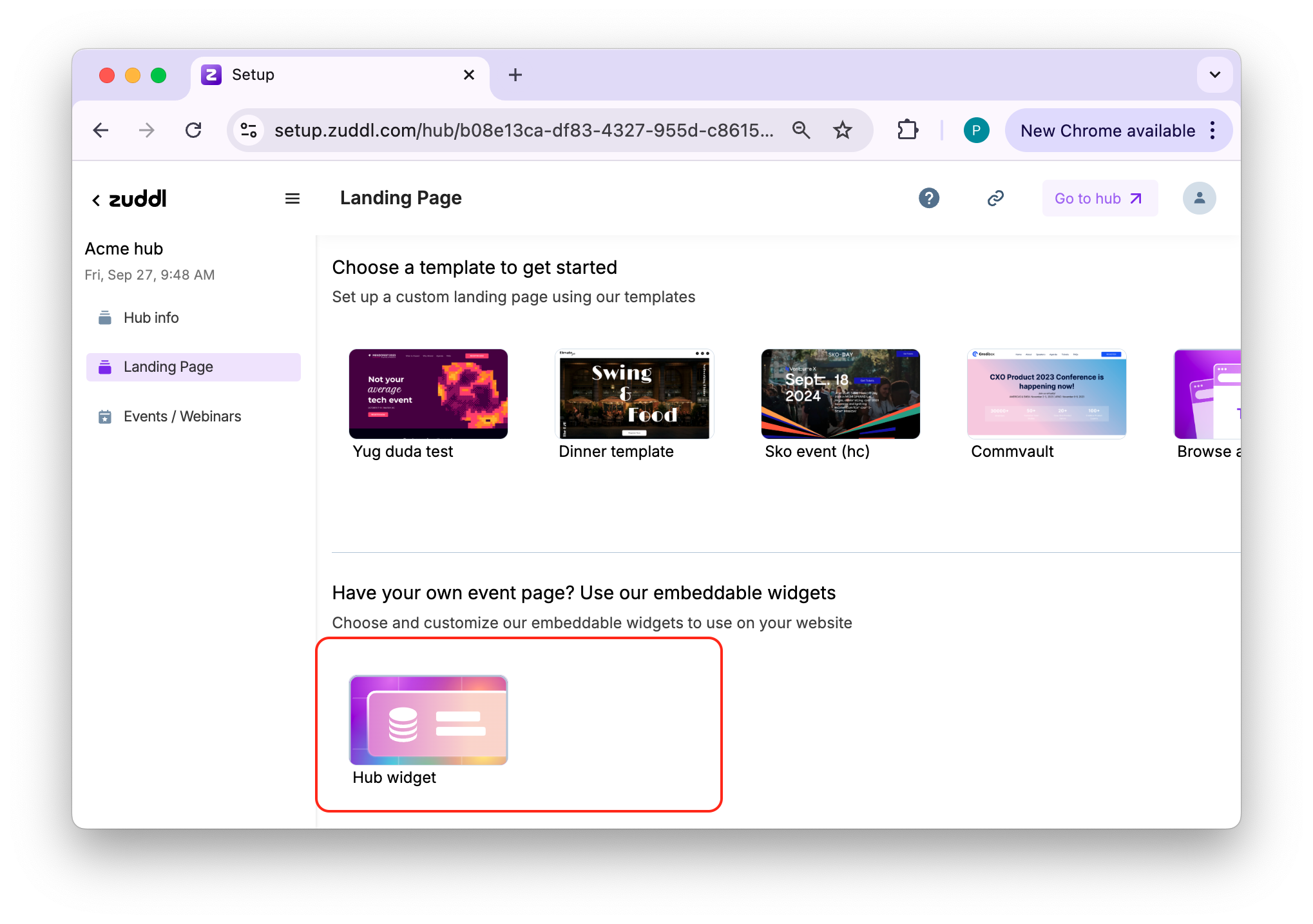Open Chrome extensions puzzle icon
Viewport: 1313px width, 924px height.
pos(907,130)
